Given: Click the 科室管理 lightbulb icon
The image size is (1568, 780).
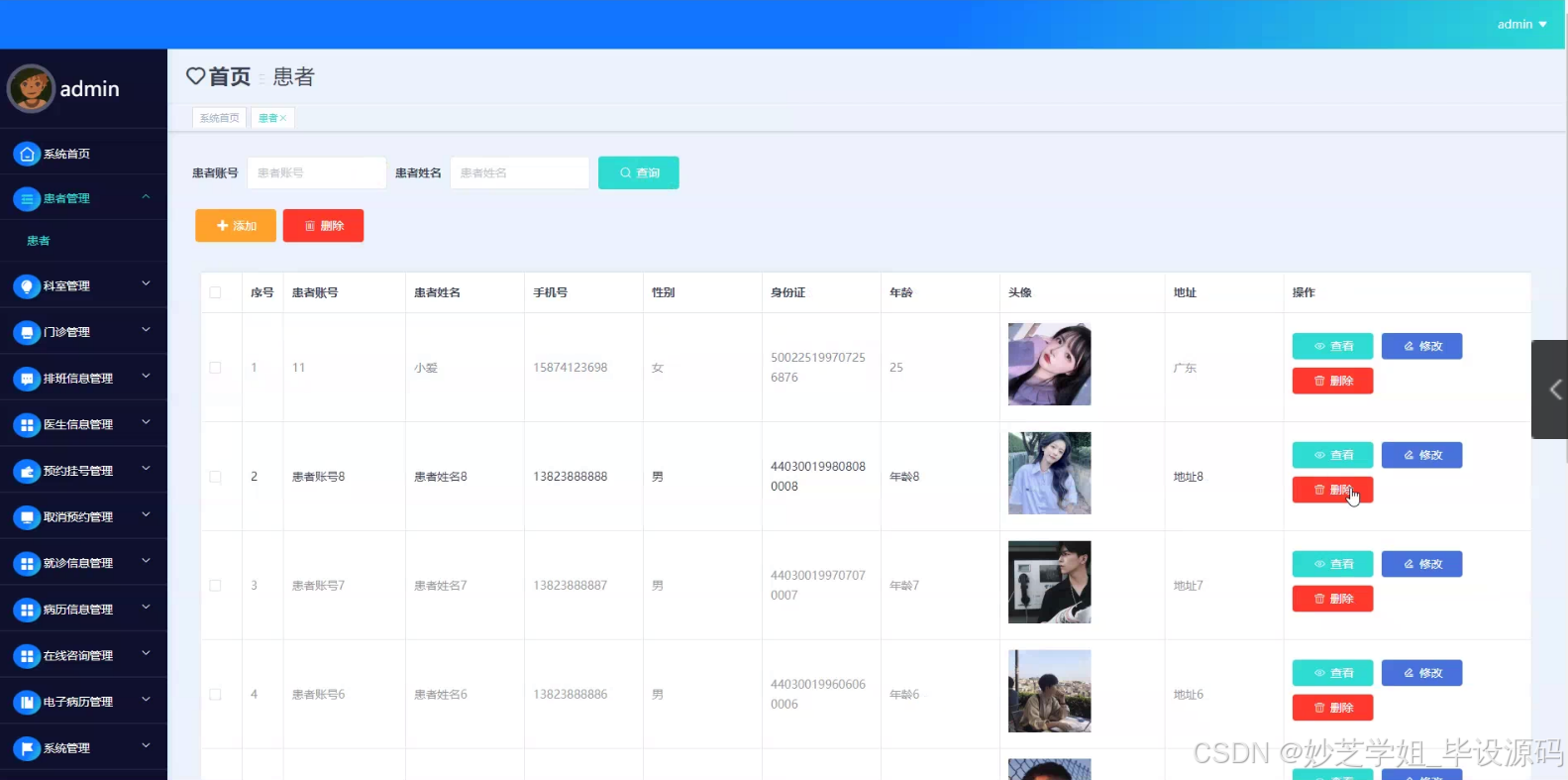Looking at the screenshot, I should [27, 285].
